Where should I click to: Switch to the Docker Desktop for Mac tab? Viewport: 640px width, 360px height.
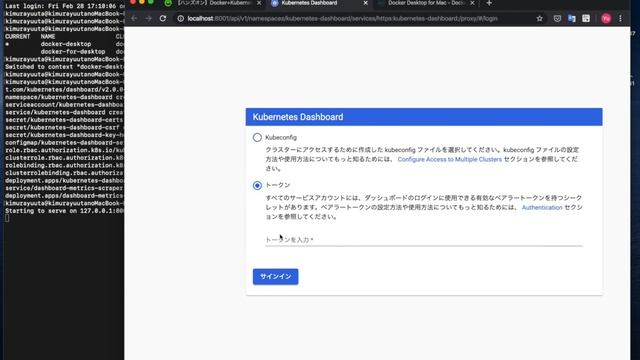tap(426, 3)
